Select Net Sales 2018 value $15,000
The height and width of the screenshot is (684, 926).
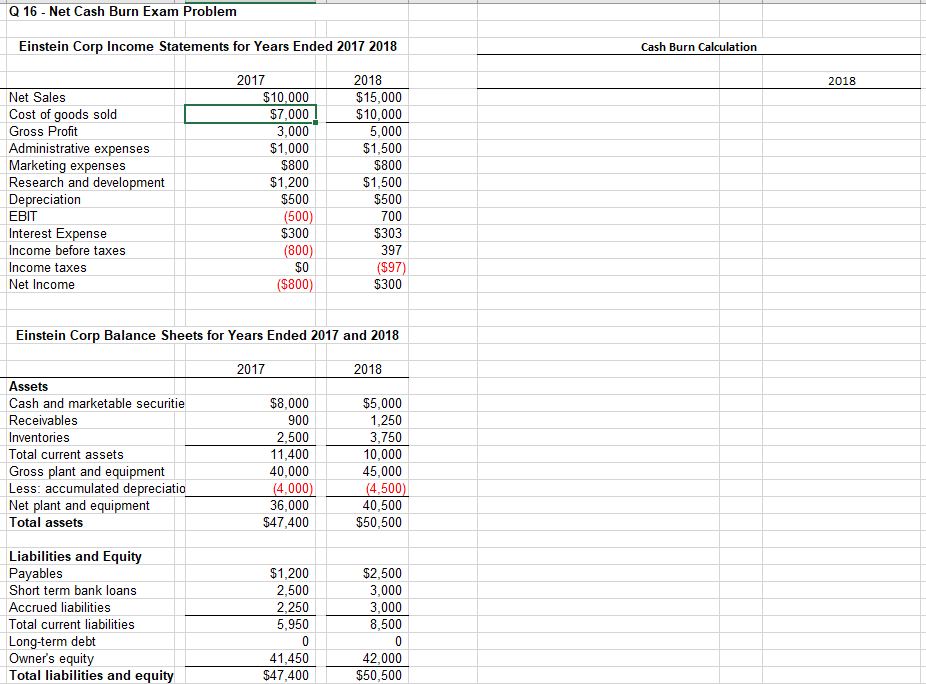pyautogui.click(x=379, y=97)
